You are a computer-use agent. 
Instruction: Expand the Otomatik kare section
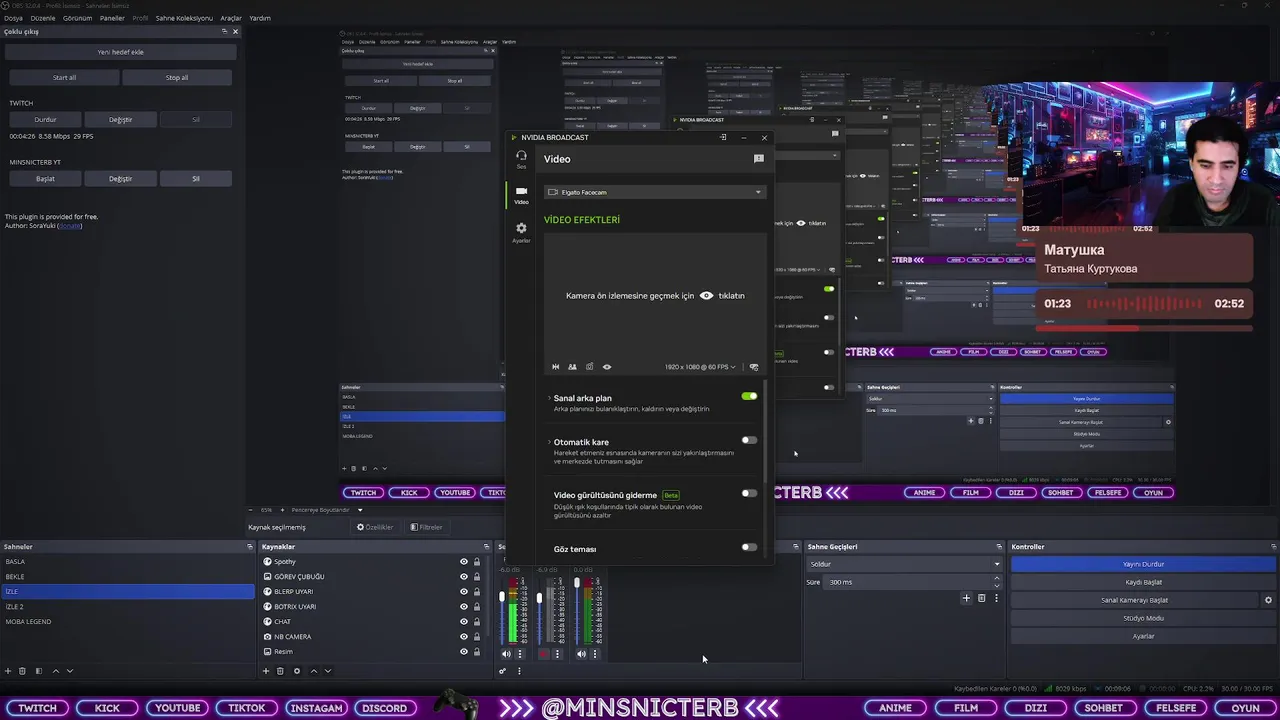(x=549, y=442)
